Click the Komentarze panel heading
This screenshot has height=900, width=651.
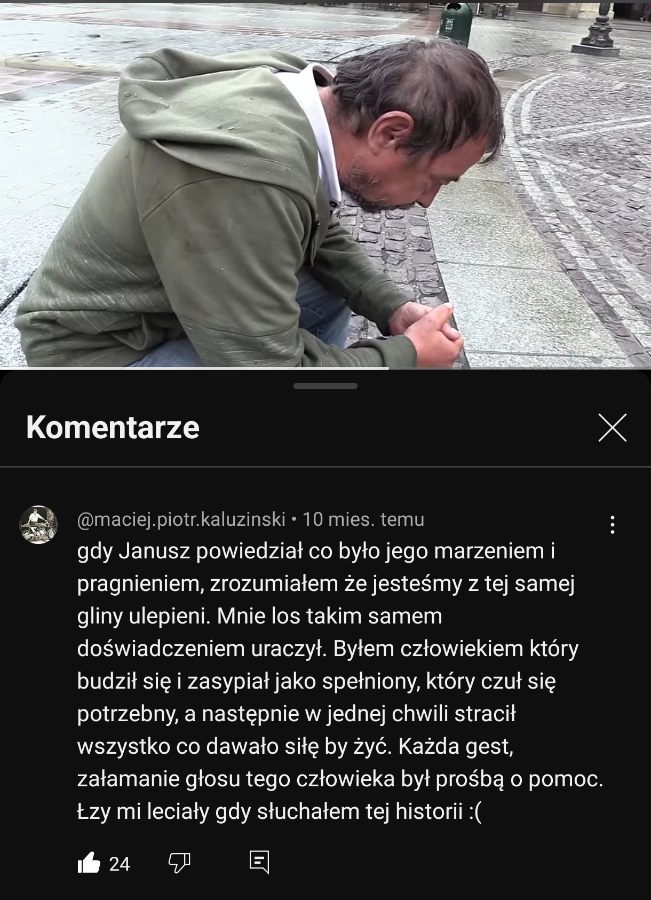click(x=113, y=428)
